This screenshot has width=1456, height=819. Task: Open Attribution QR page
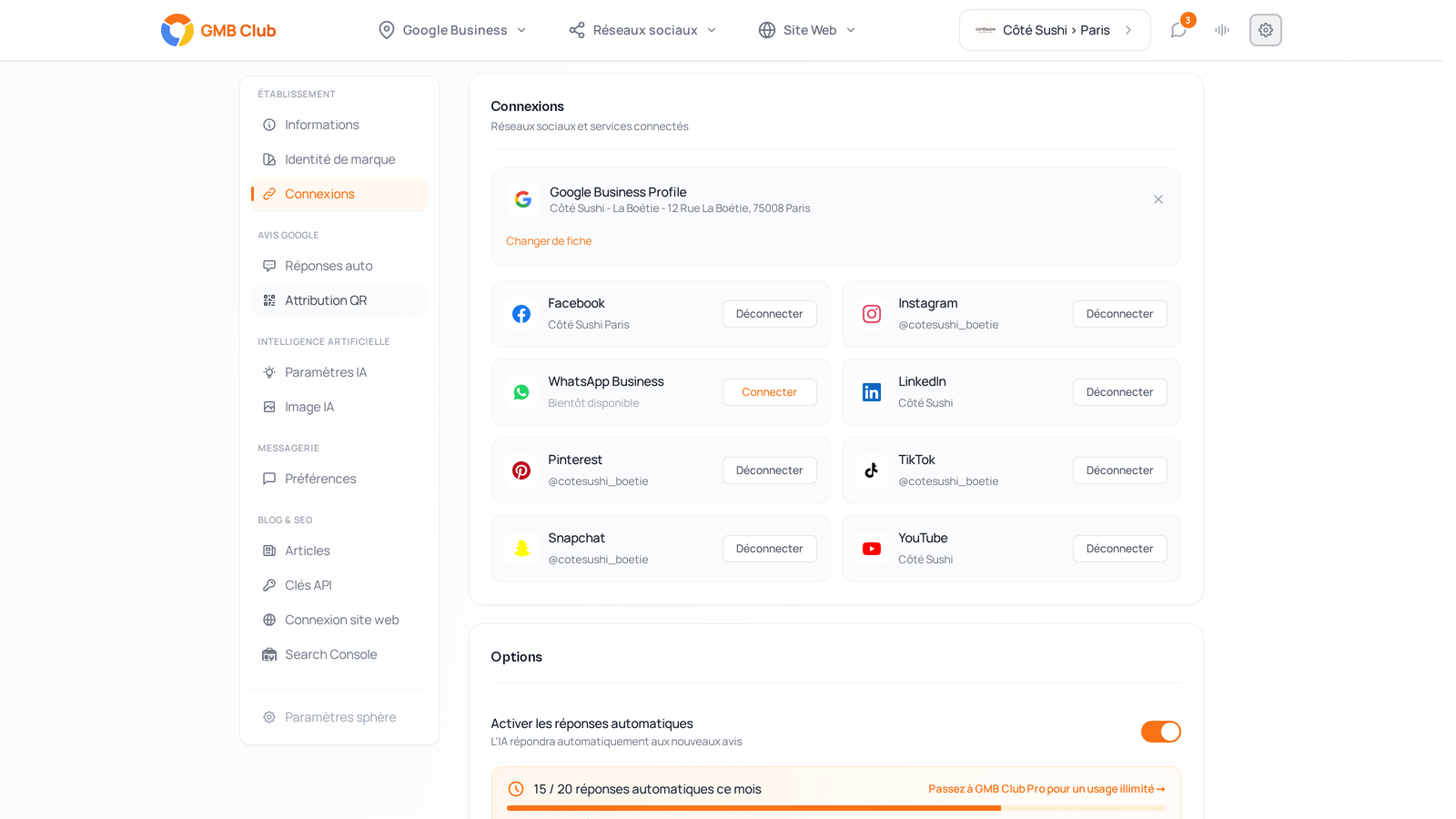339,300
